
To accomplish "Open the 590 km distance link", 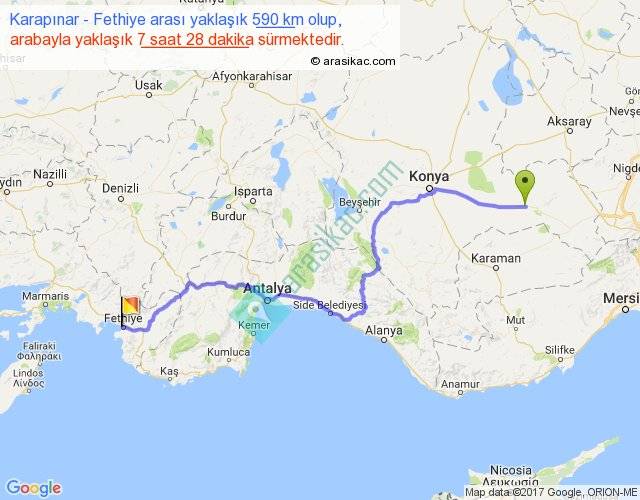I will [274, 19].
